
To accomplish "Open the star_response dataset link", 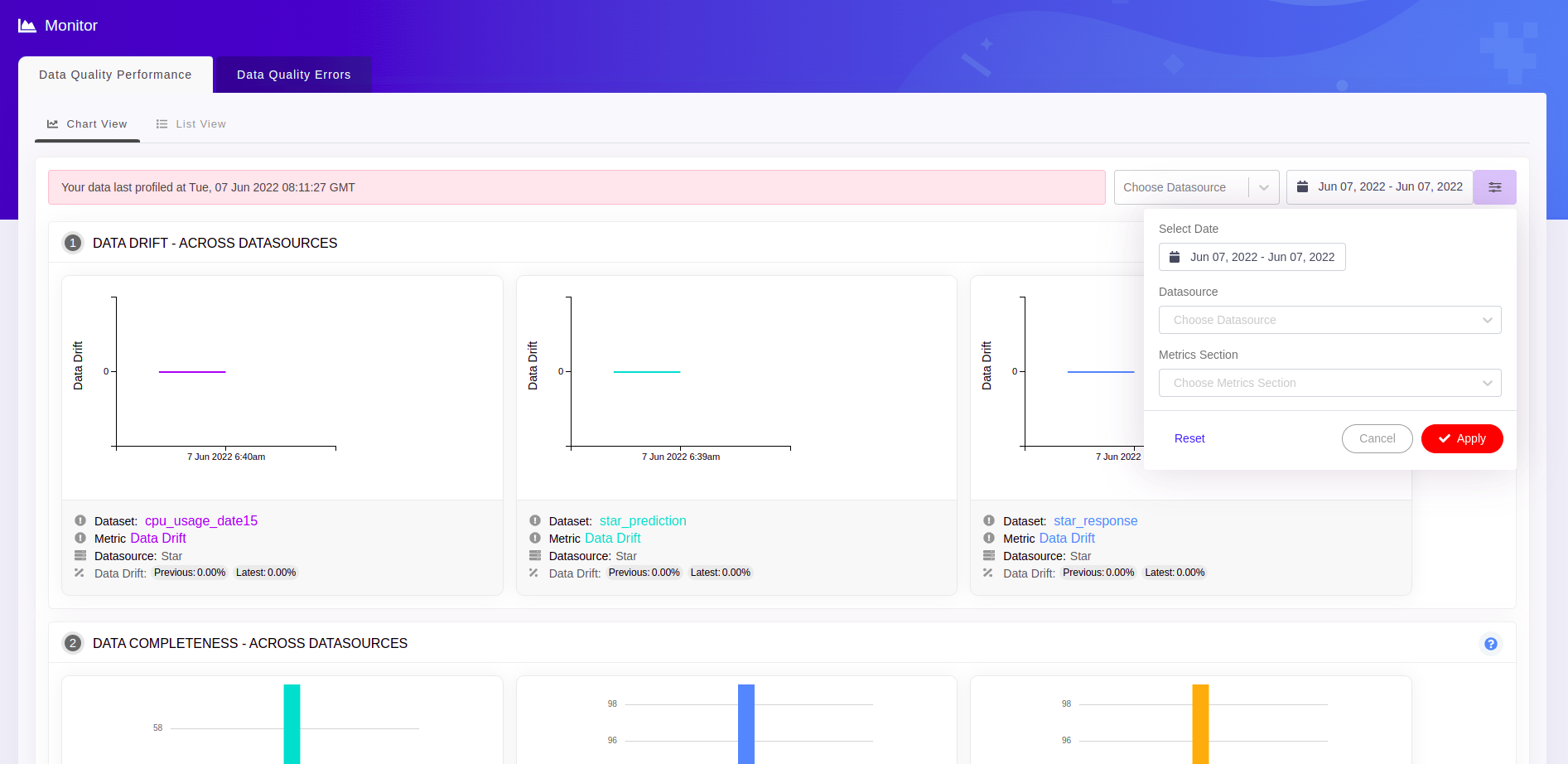I will pos(1095,521).
